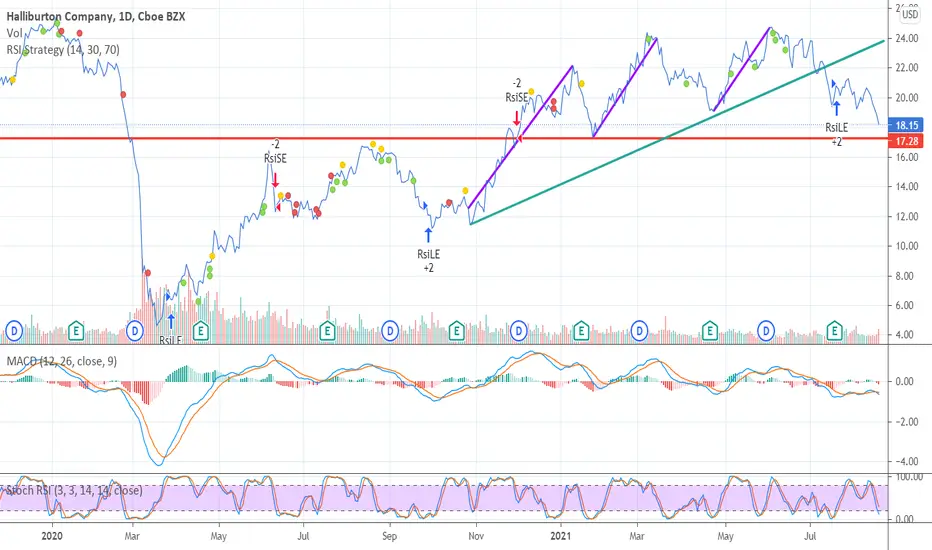Click the dividend D marker at March 2020
The width and height of the screenshot is (932, 550).
tap(135, 331)
